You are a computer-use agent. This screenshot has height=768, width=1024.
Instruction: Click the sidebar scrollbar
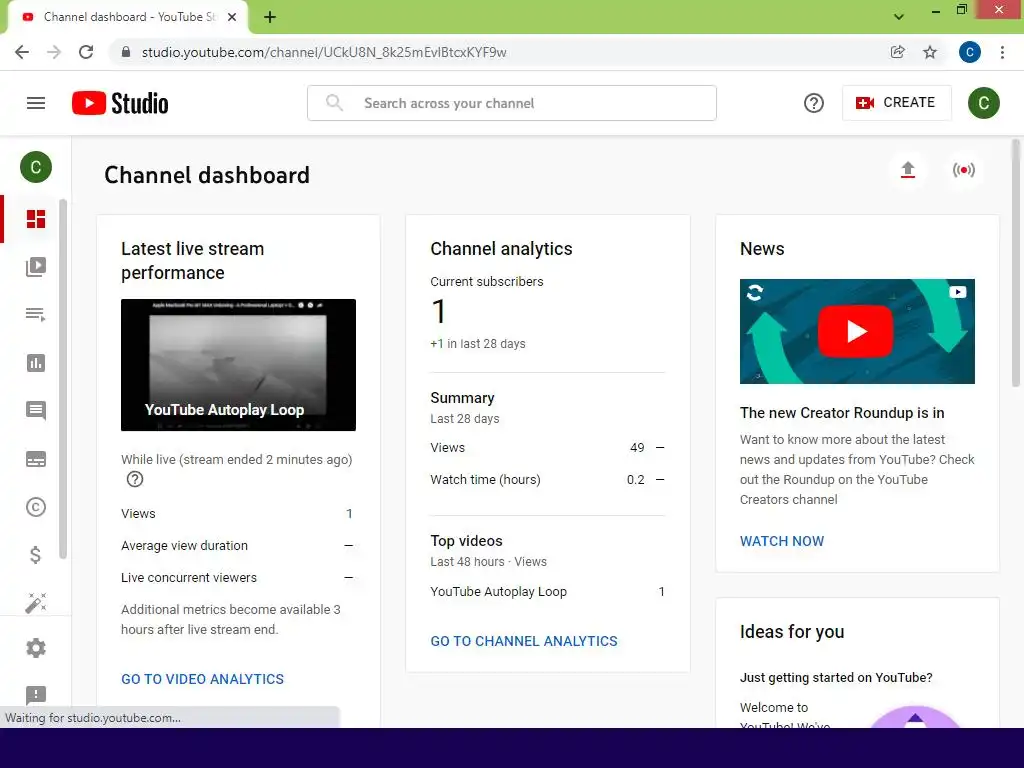point(63,379)
